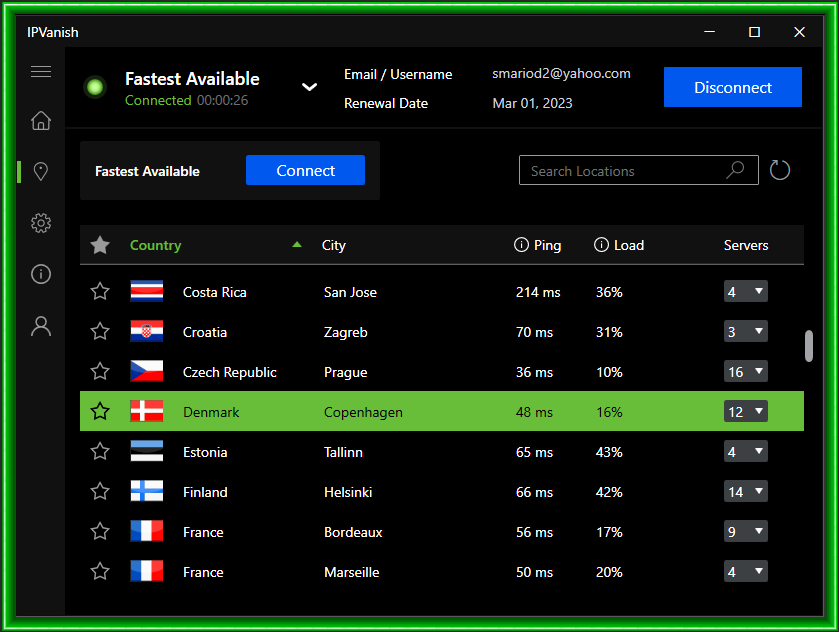Open Croatia servers dropdown
Screen dimensions: 839x632
[745, 331]
